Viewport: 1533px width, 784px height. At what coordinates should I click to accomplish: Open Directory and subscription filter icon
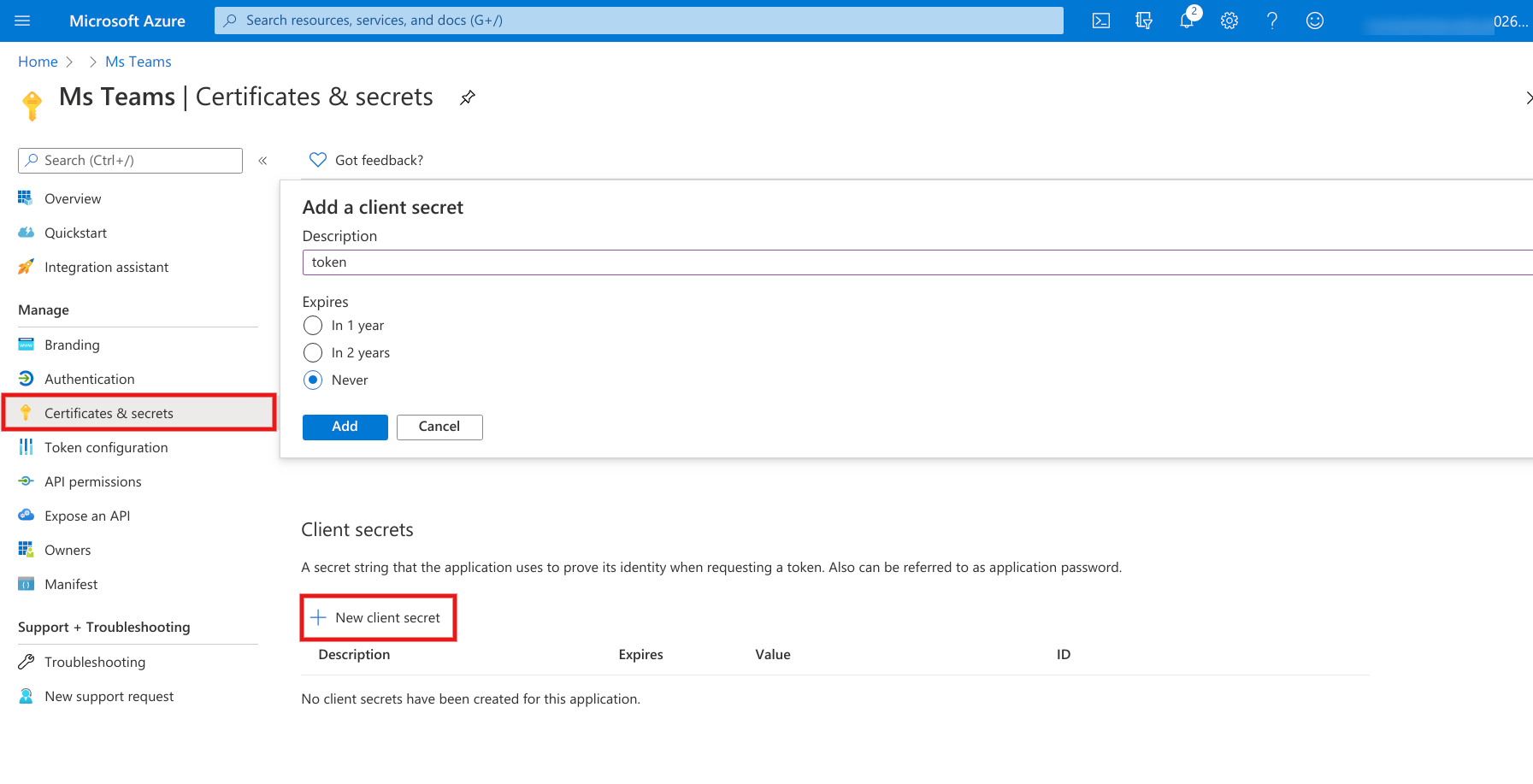click(1144, 21)
